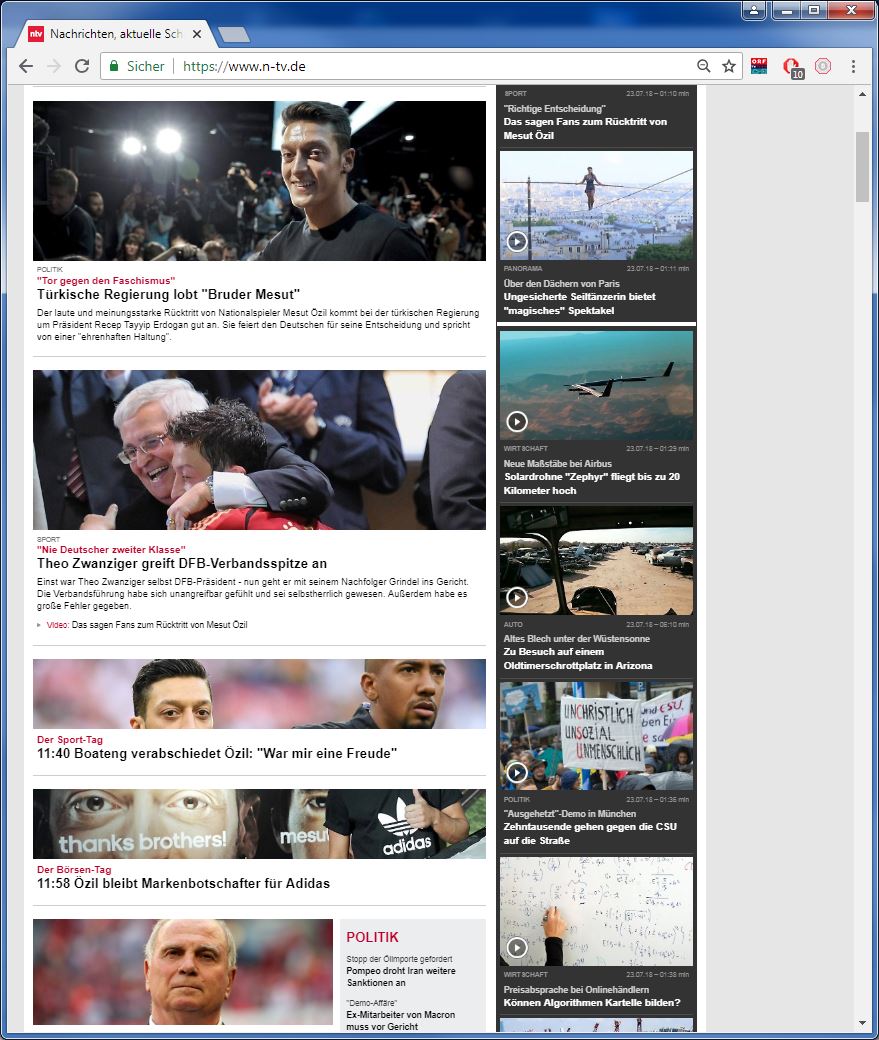Screen dimensions: 879x1040
Task: Open headline Theo Zwanziger greift DFB-Verbandsspitze an
Action: click(182, 564)
